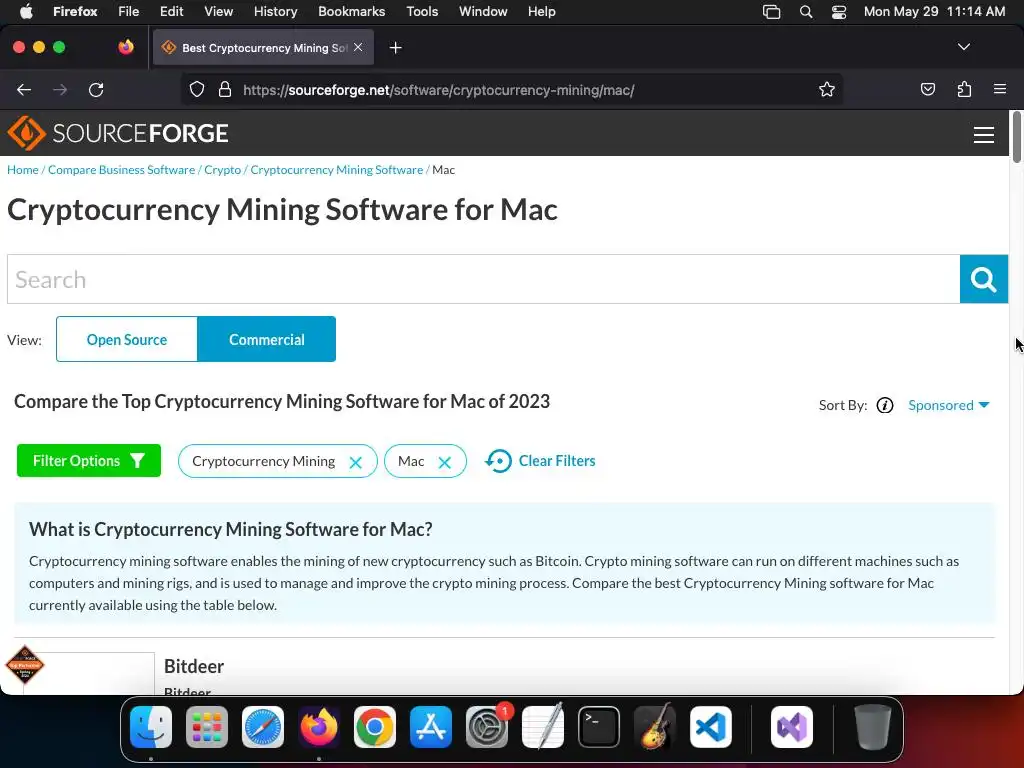1024x768 pixels.
Task: Open the Sponsored sort dropdown
Action: click(x=949, y=405)
